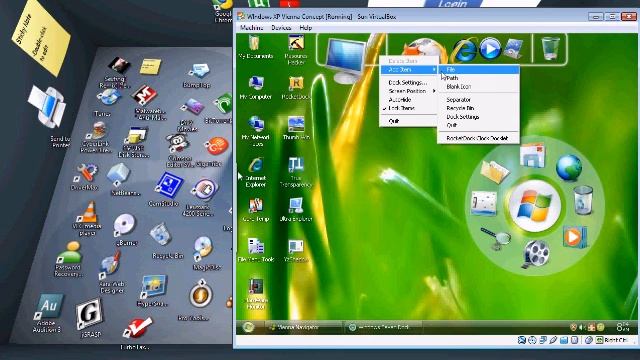This screenshot has height=360, width=640.
Task: Open True Transparency desktop icon
Action: [296, 165]
